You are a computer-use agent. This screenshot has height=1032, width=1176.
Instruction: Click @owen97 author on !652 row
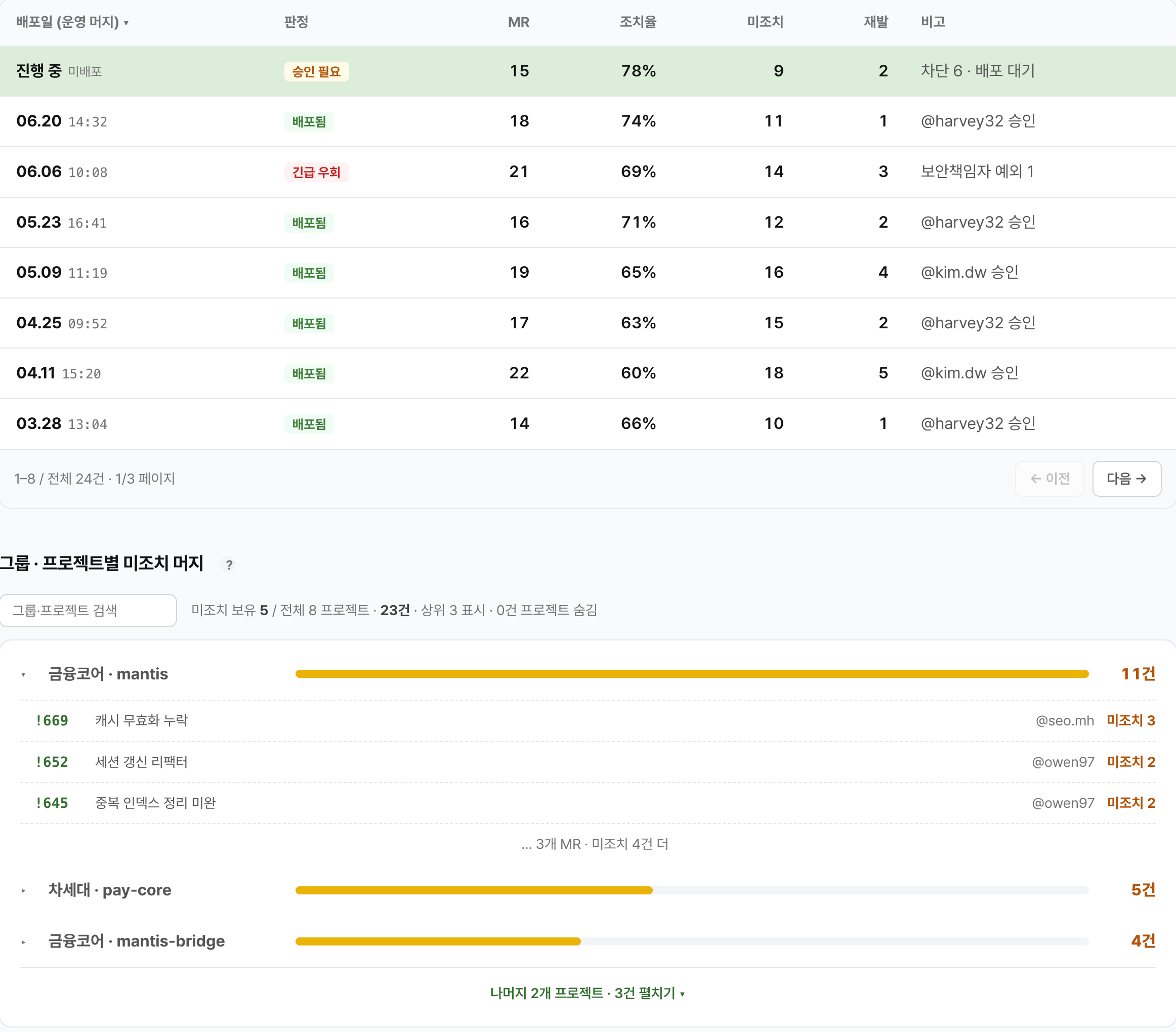pos(1063,762)
